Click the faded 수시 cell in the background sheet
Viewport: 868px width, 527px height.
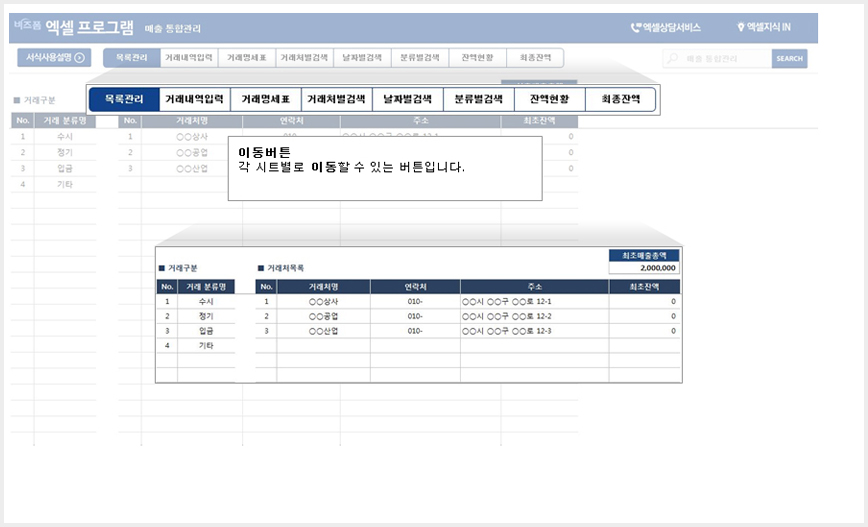65,137
